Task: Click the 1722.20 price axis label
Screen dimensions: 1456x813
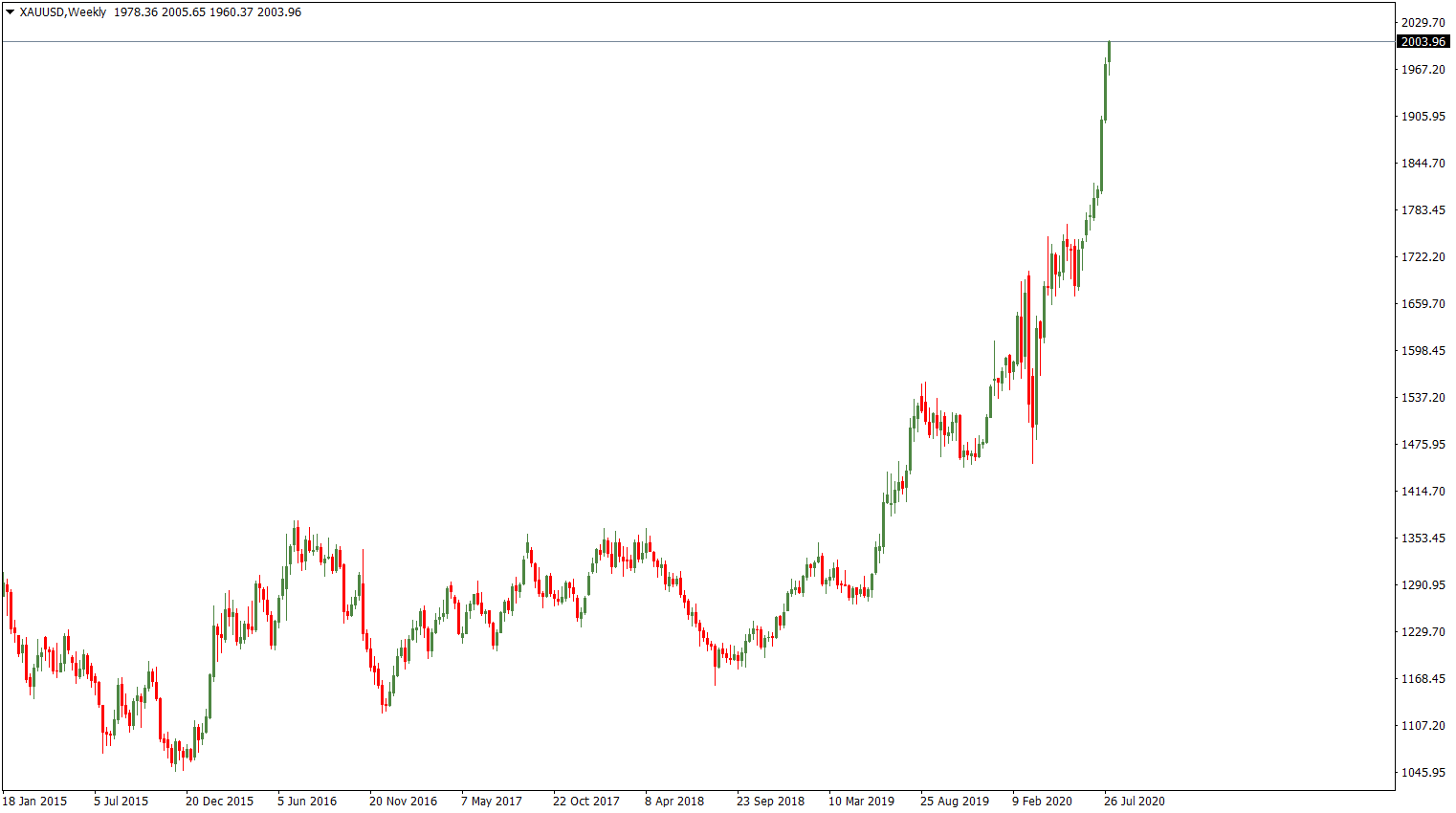Action: click(1423, 256)
